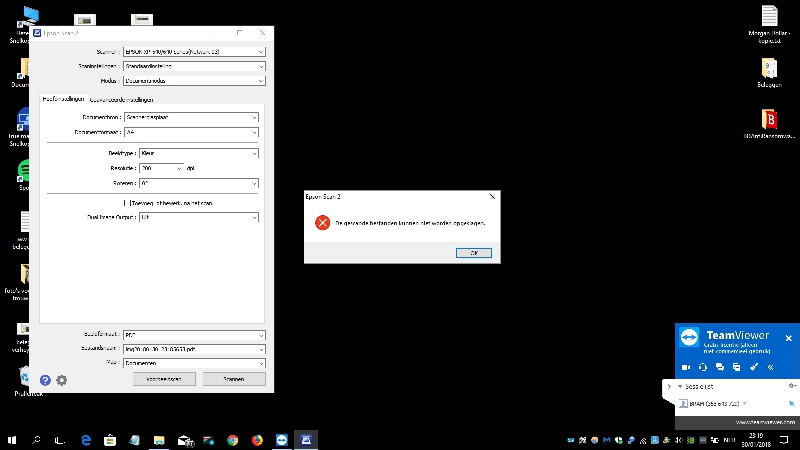Click the remote control icon beside session entry
800x450 pixels.
pyautogui.click(x=791, y=404)
